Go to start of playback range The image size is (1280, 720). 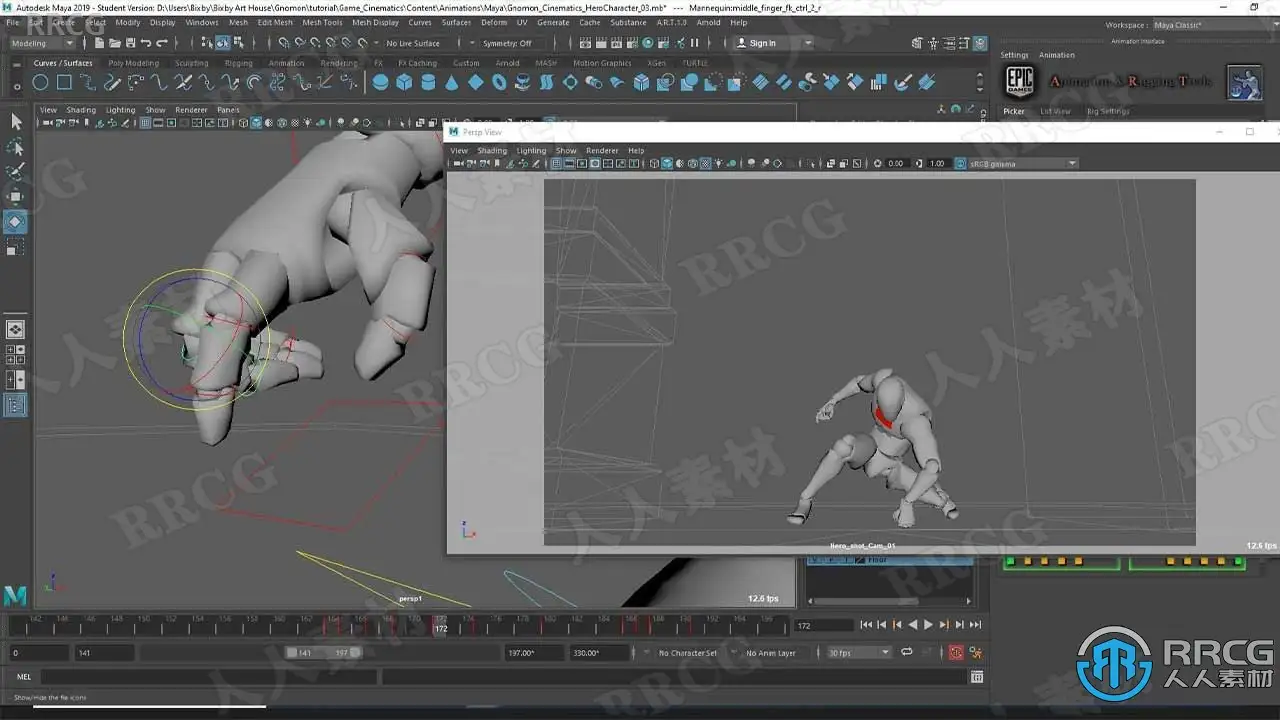coord(865,625)
